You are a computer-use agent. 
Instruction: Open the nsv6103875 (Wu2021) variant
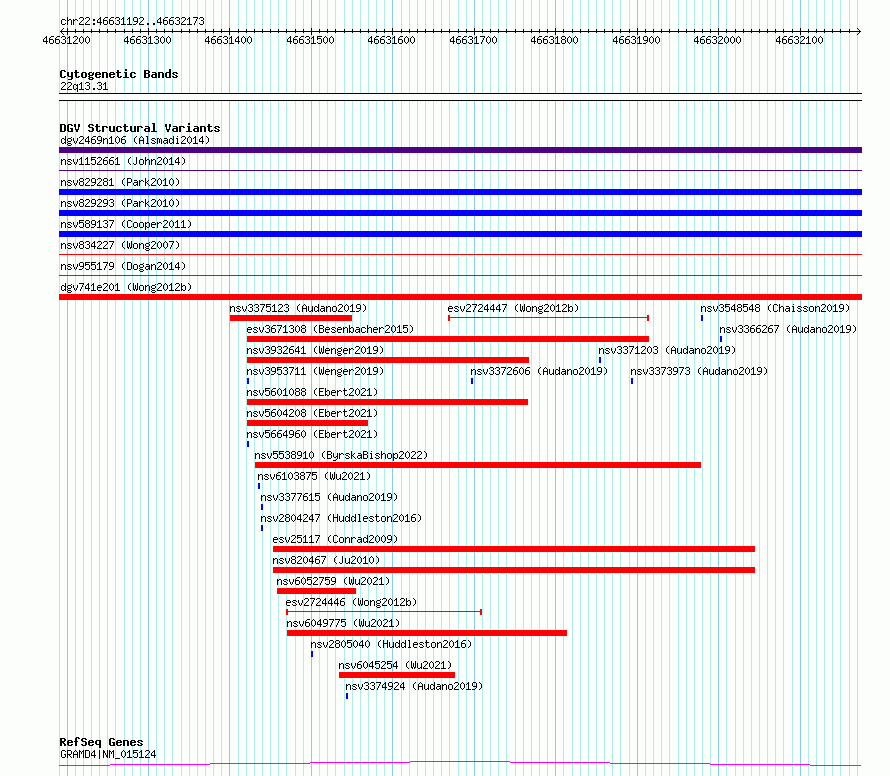pyautogui.click(x=314, y=476)
